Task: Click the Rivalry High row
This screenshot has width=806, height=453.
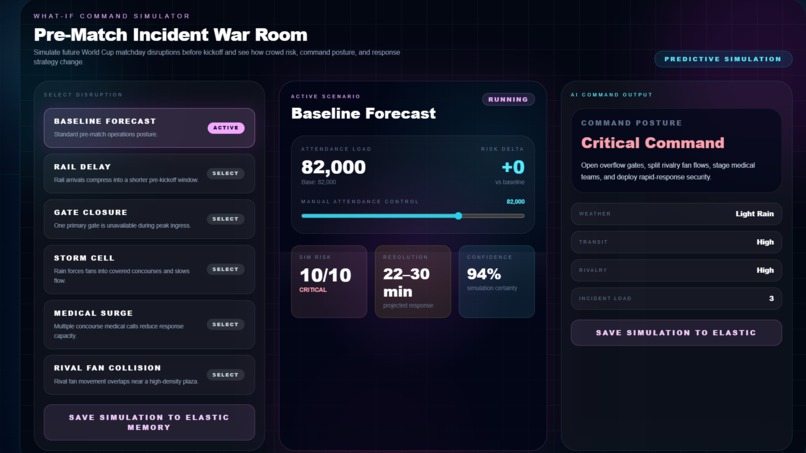Action: point(676,270)
